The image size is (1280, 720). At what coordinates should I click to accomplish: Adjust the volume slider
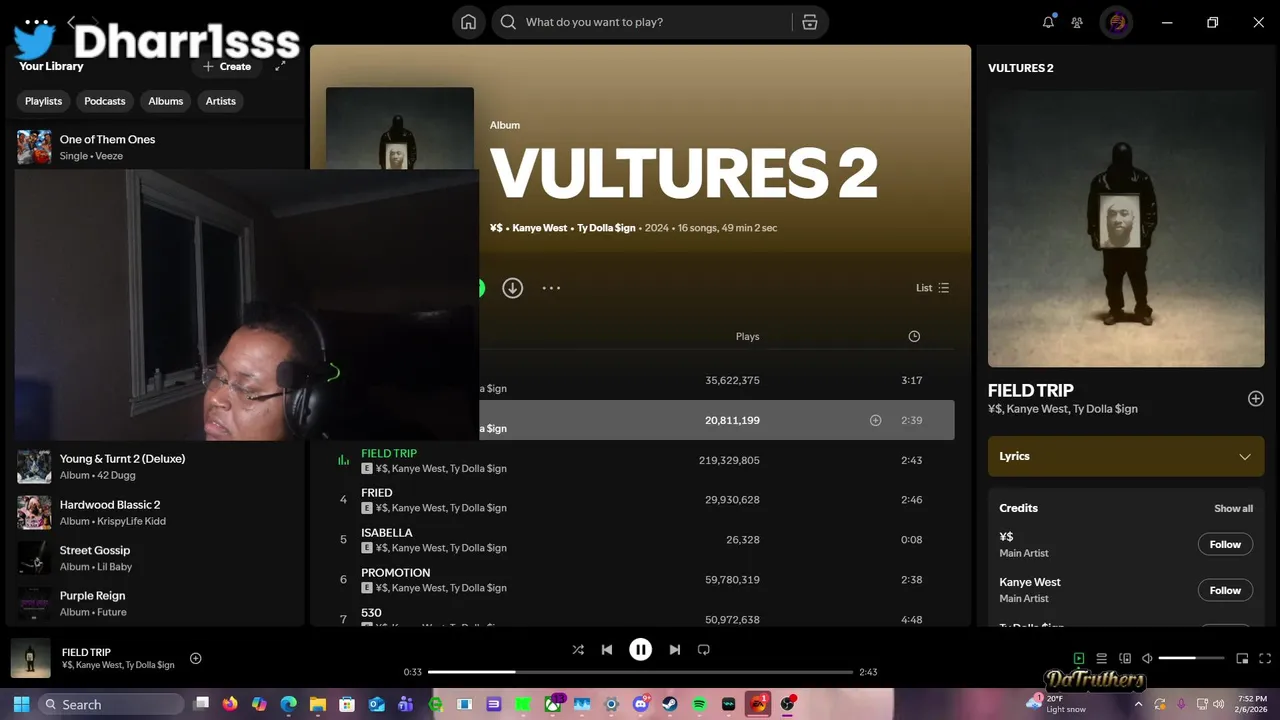coord(1191,658)
